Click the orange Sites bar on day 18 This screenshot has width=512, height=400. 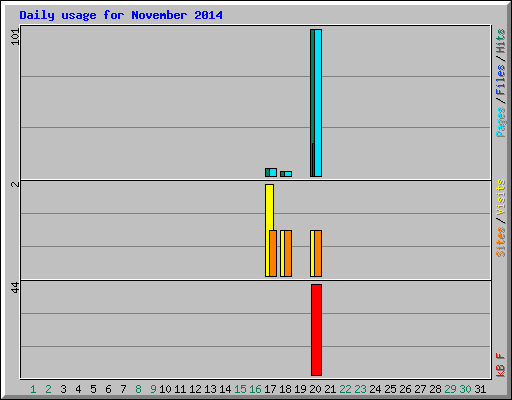pyautogui.click(x=288, y=253)
